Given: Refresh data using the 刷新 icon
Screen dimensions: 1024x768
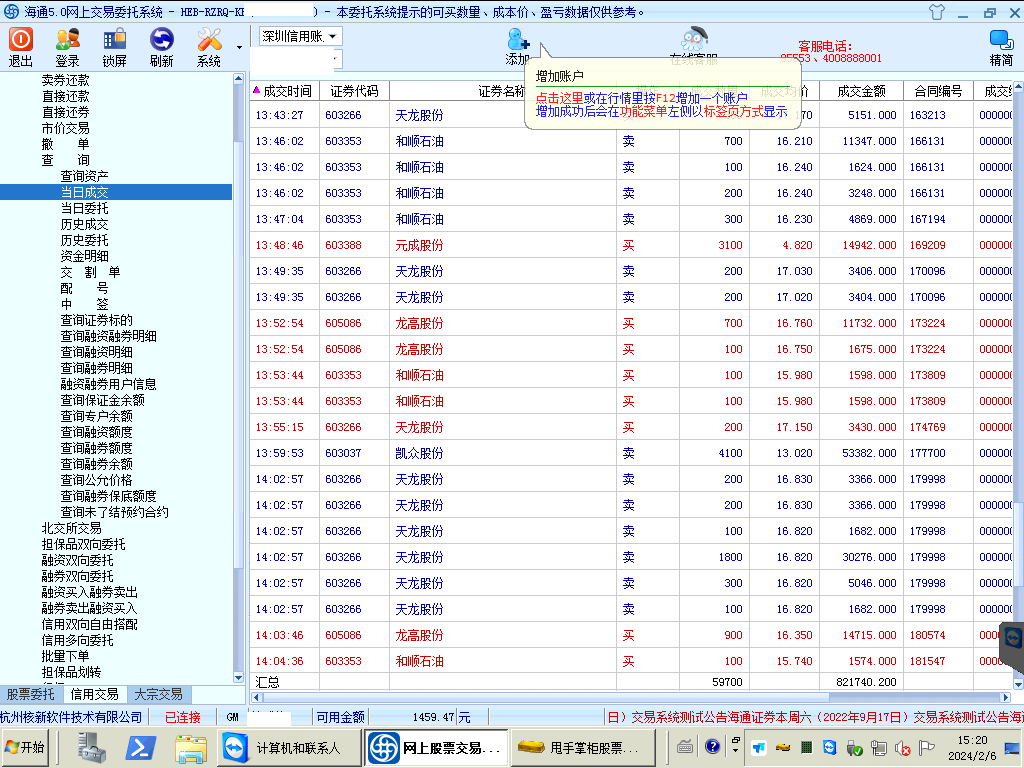Looking at the screenshot, I should [161, 40].
